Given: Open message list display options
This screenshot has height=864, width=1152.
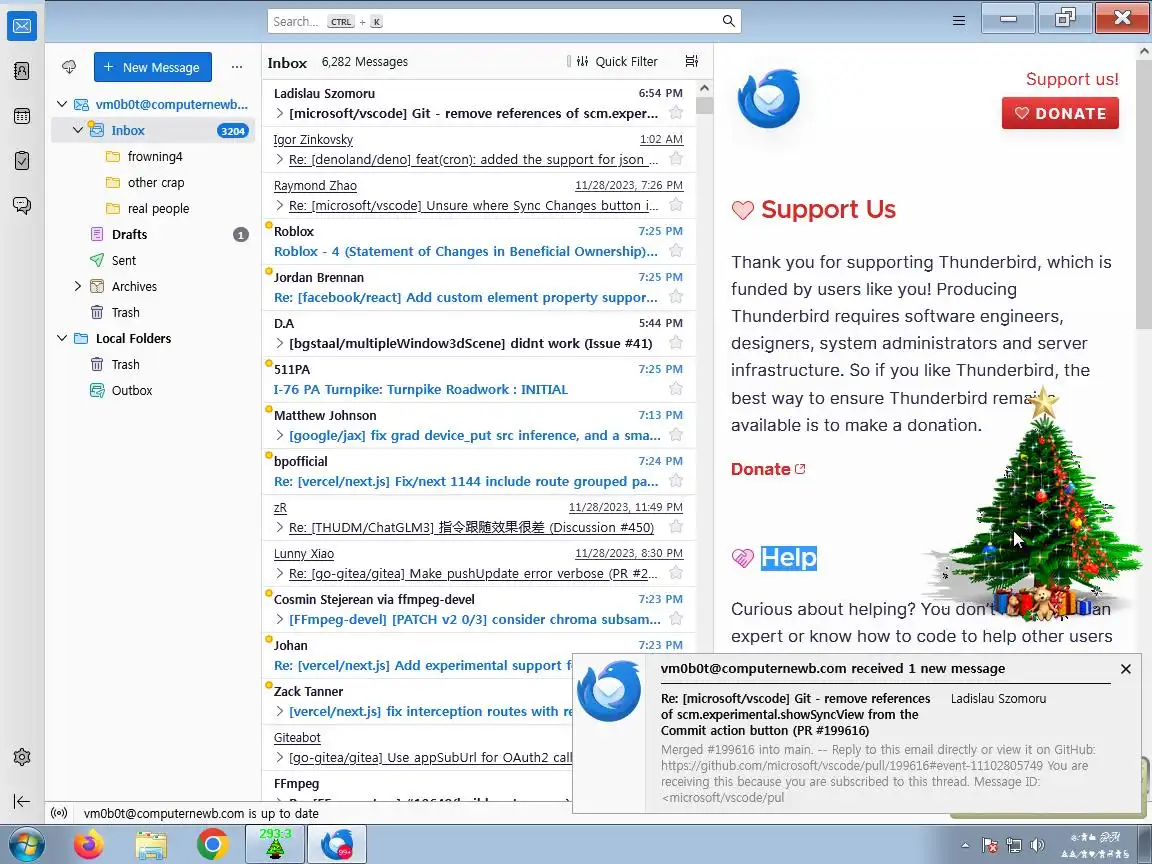Looking at the screenshot, I should coord(691,61).
